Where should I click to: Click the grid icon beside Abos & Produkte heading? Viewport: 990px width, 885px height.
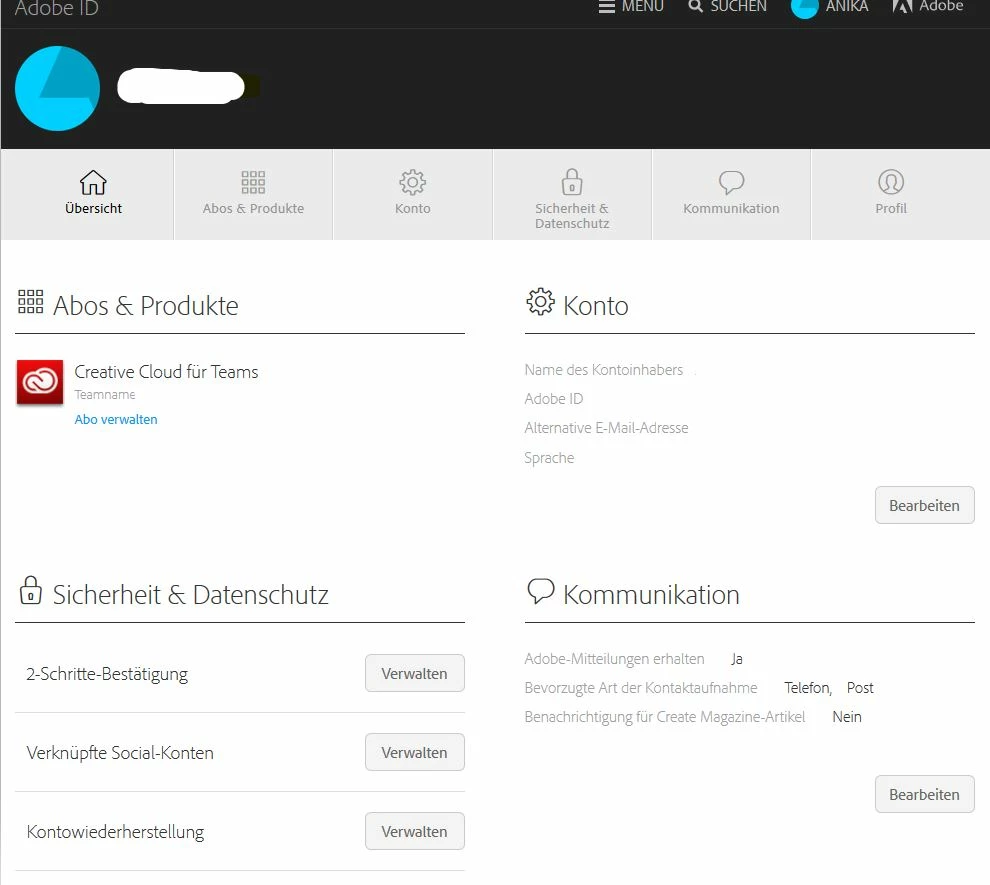point(30,302)
